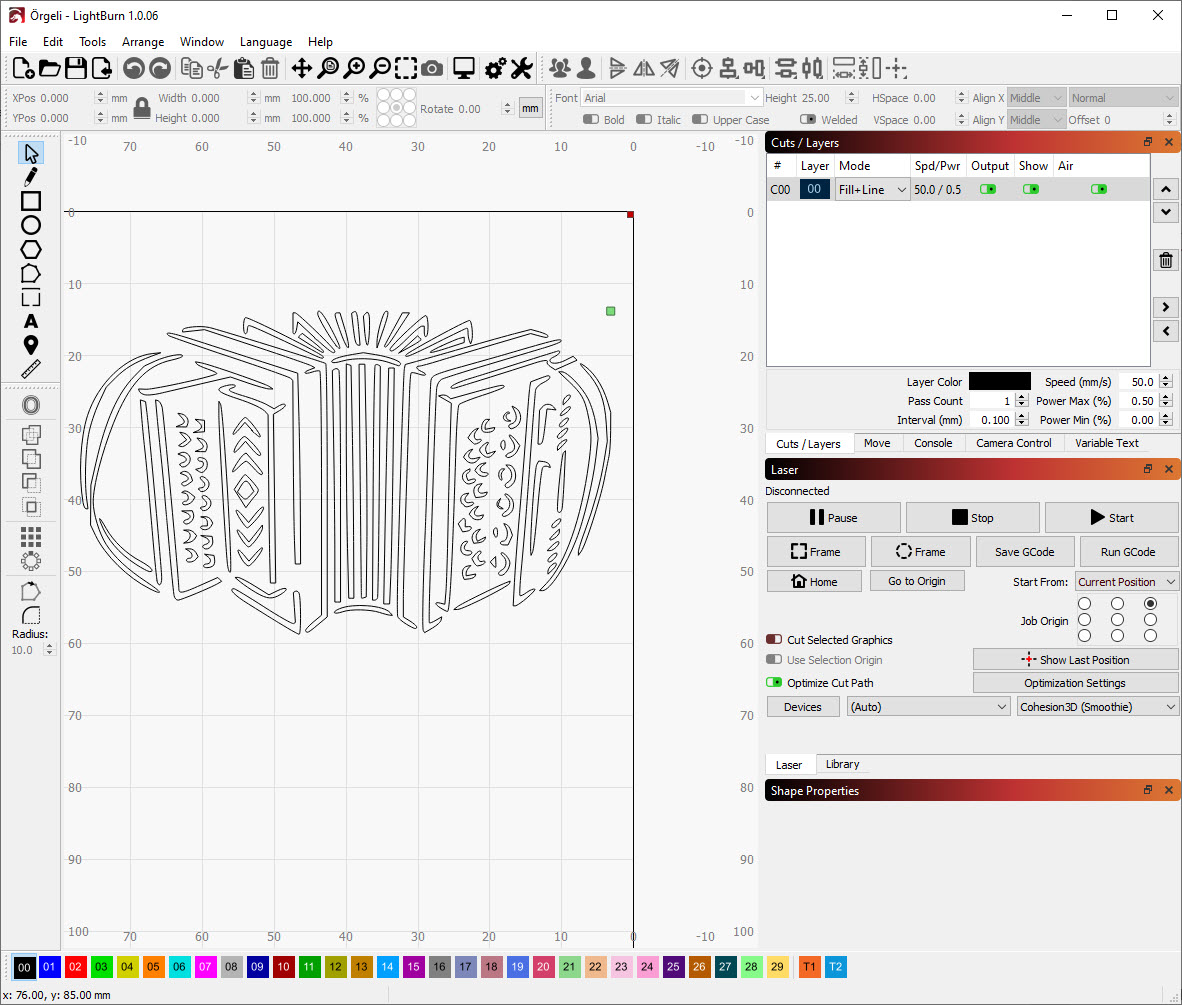Select the Draw Lines pencil tool

tap(31, 177)
